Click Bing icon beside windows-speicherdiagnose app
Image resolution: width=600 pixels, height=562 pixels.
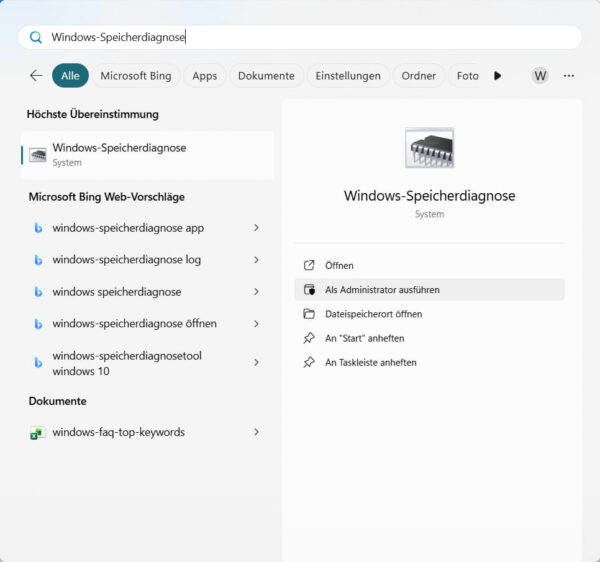pos(38,228)
